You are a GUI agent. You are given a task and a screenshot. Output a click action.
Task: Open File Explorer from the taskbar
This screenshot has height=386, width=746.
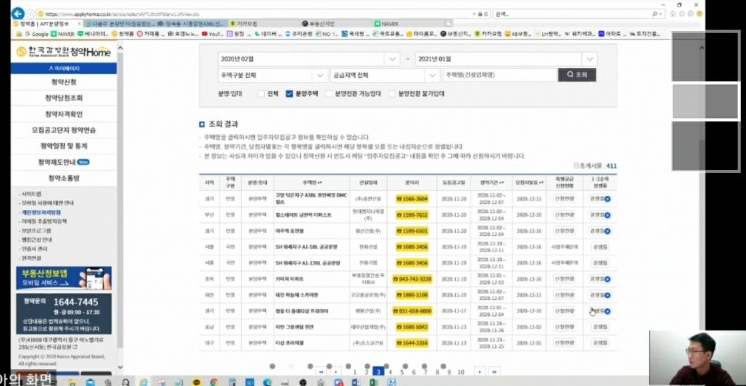coord(73,382)
